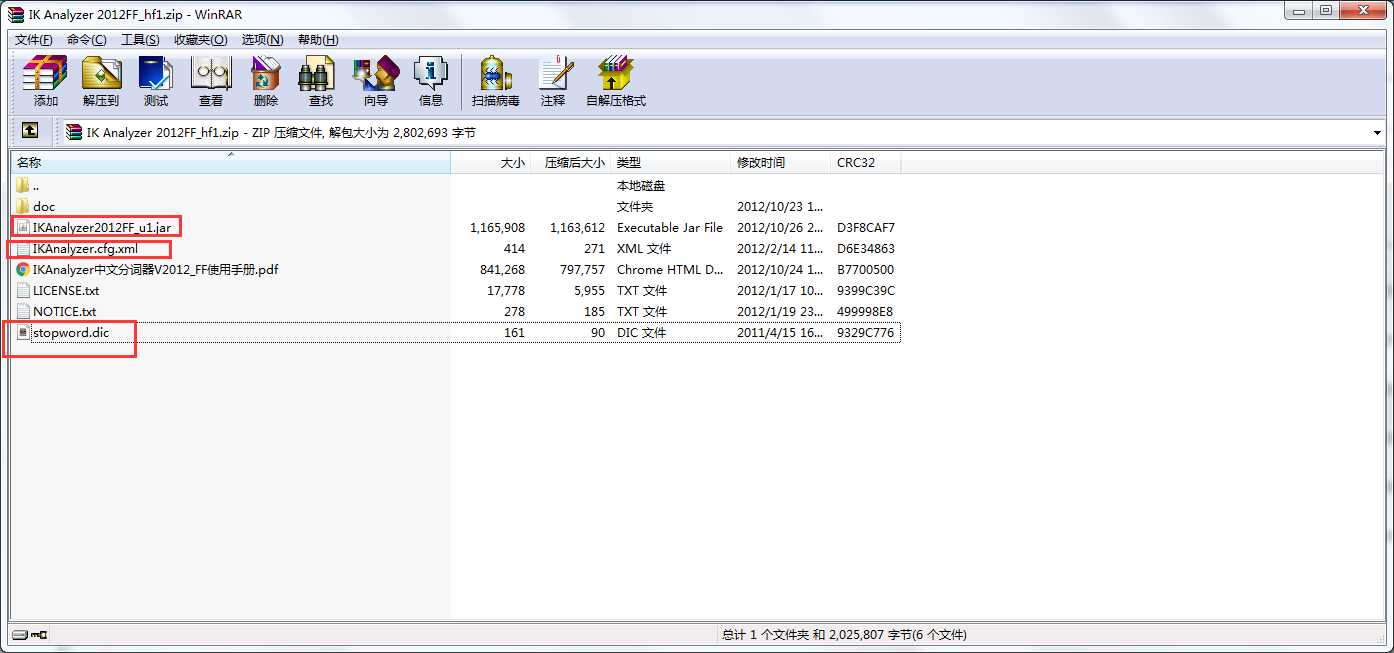
Task: Click the up-one-level folder button
Action: point(30,131)
